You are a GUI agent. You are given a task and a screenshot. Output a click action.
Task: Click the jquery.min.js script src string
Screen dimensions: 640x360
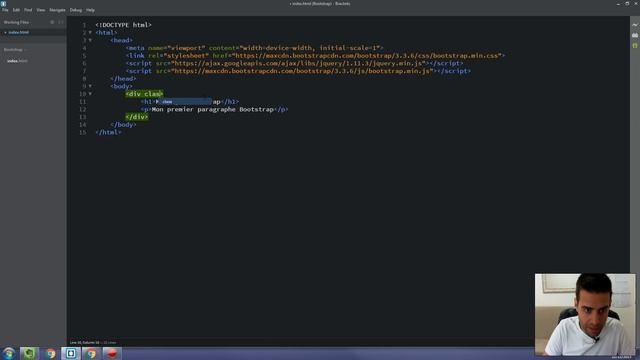point(298,64)
